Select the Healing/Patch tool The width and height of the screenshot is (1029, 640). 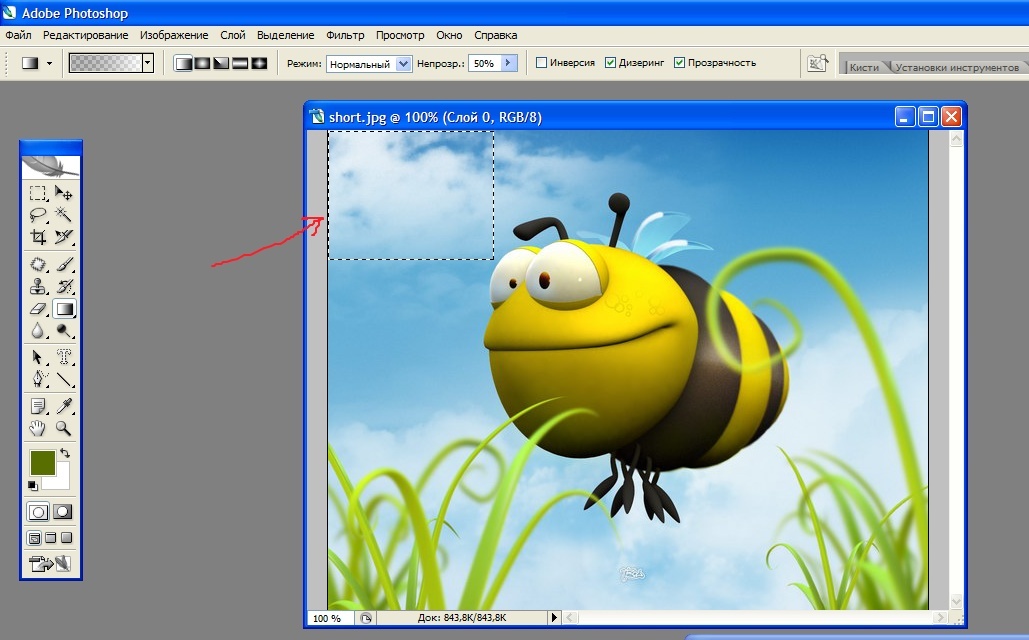coord(38,265)
